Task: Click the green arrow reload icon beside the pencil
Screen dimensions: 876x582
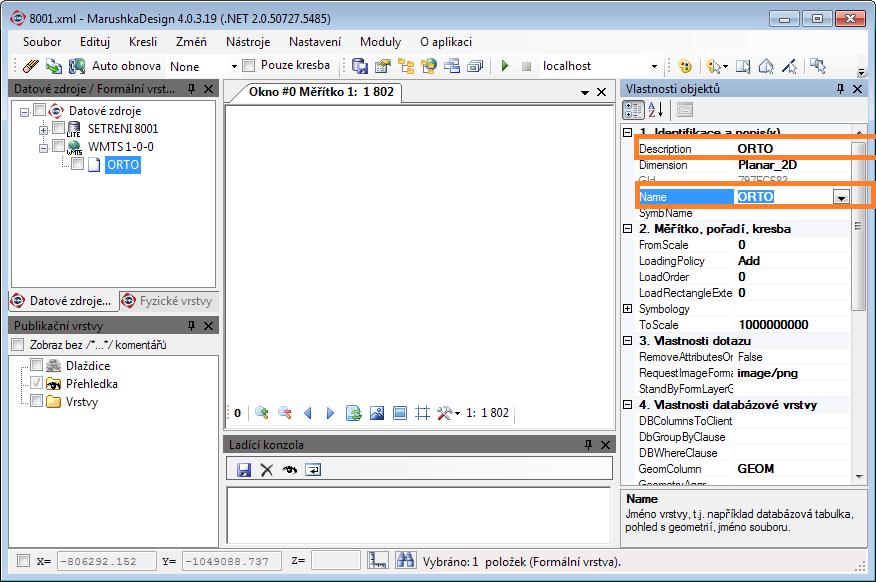Action: click(54, 66)
